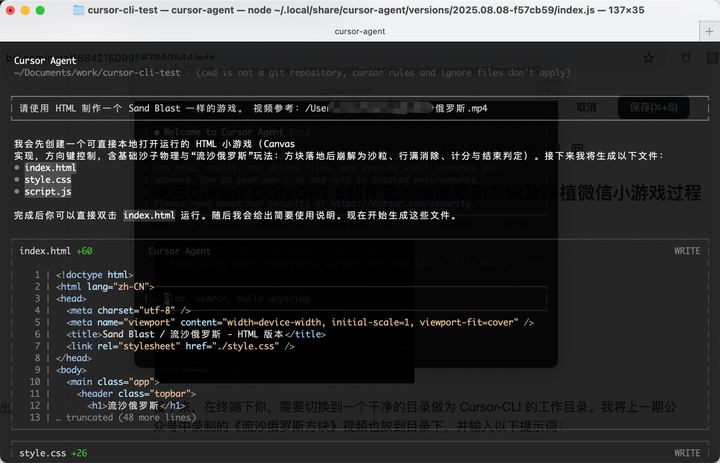Viewport: 720px width, 463px height.
Task: Click the folder proxy icon in title bar
Action: (79, 10)
